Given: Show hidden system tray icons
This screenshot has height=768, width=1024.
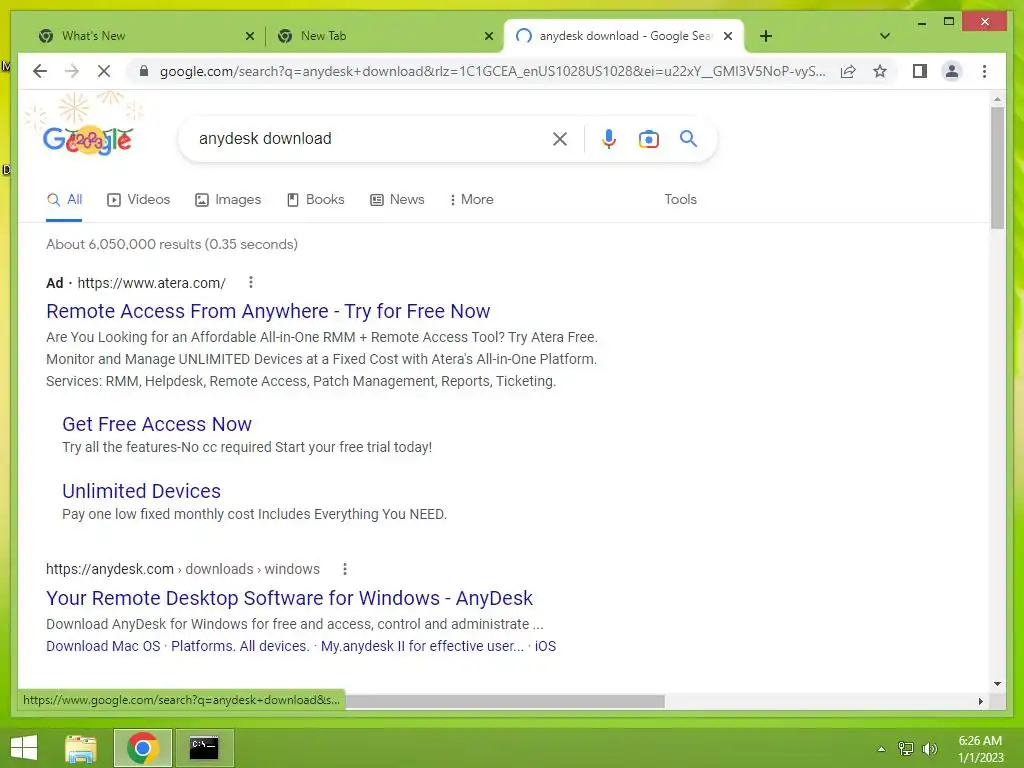Looking at the screenshot, I should 881,749.
